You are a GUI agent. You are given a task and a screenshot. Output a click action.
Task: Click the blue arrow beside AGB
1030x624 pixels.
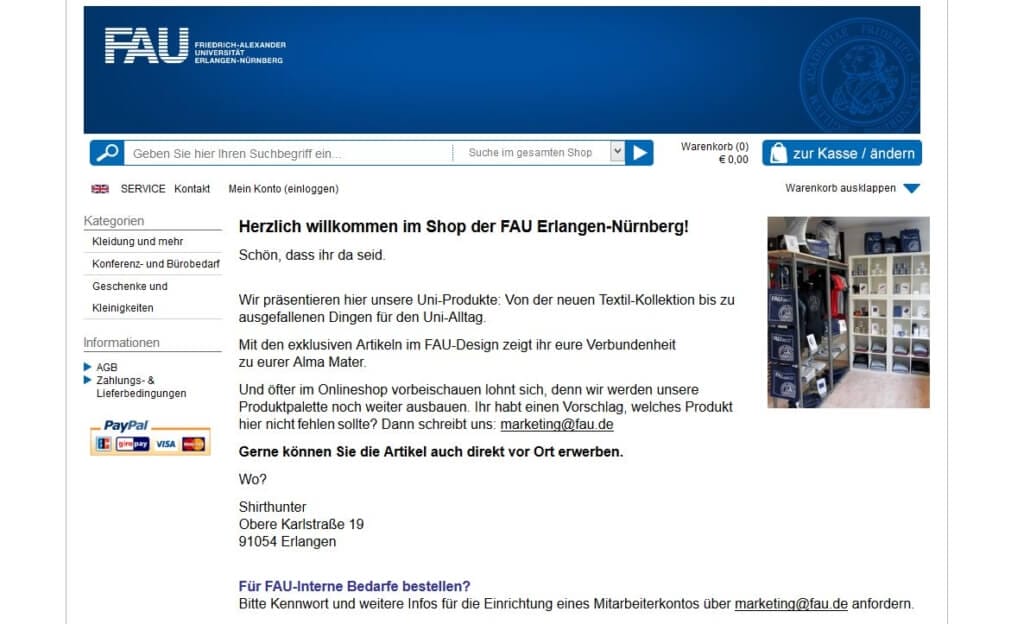click(87, 367)
